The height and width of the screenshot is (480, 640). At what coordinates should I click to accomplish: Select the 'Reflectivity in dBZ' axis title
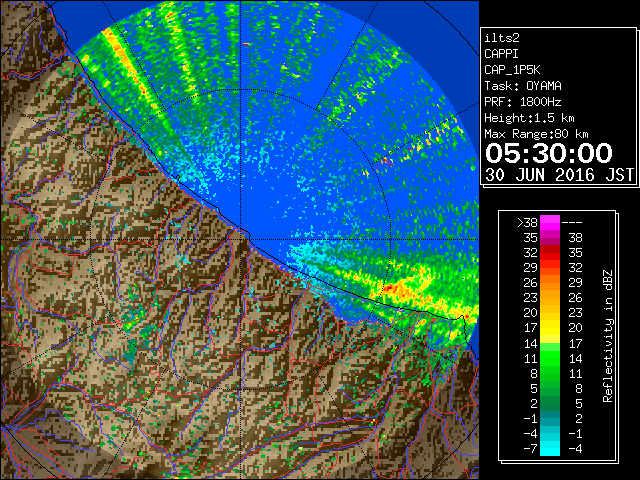(608, 336)
